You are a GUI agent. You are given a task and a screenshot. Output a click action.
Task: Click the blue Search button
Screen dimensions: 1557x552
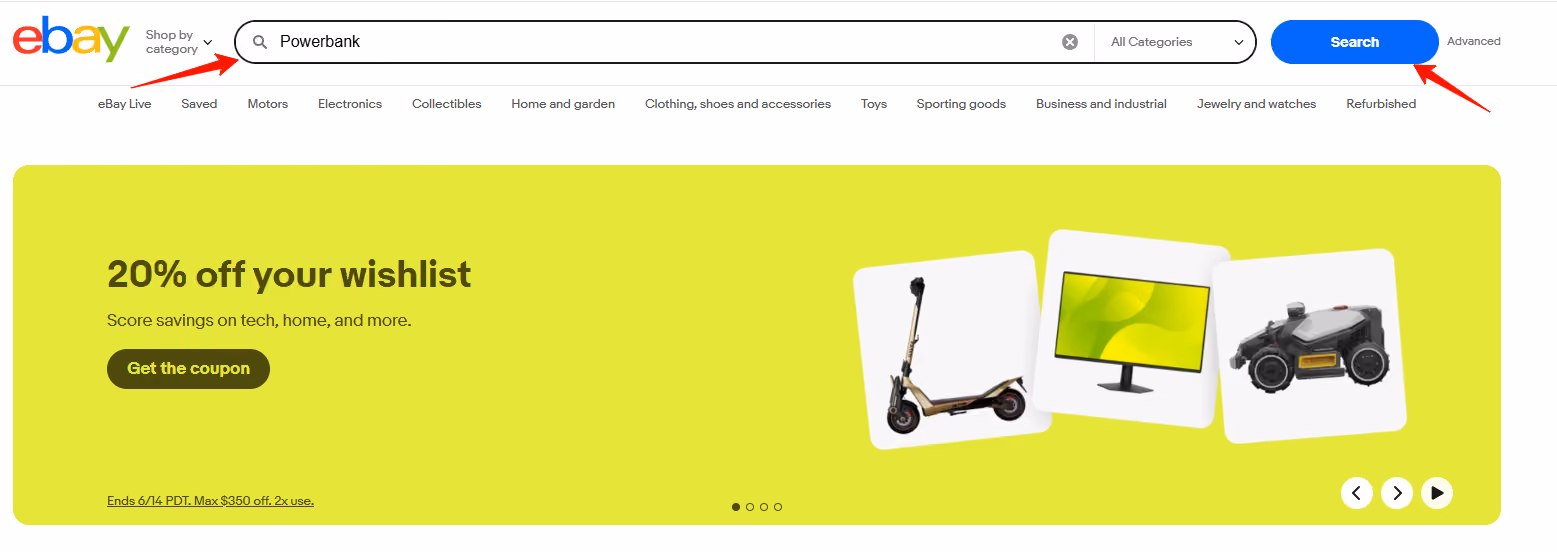click(x=1354, y=42)
